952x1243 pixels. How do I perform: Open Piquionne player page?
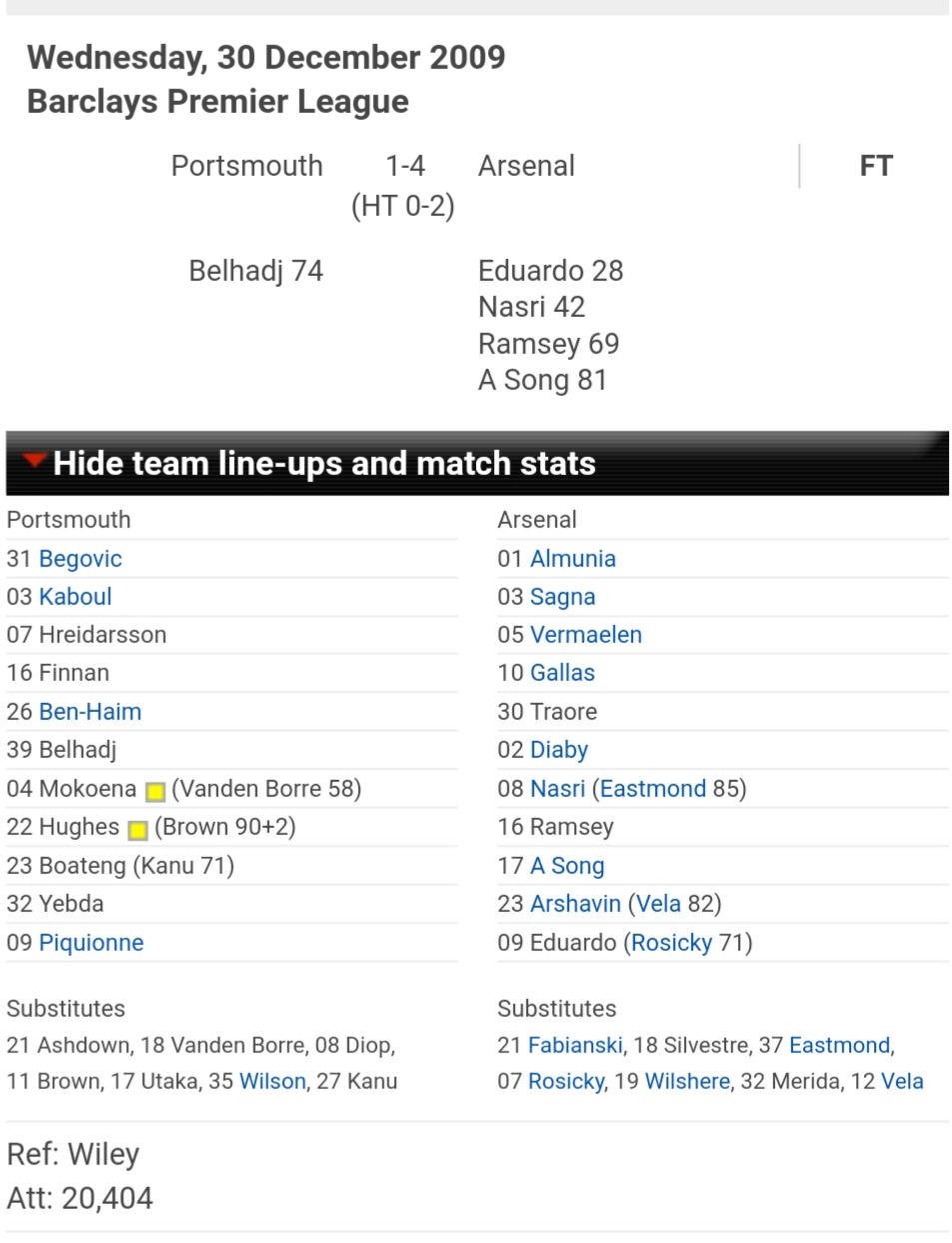91,943
